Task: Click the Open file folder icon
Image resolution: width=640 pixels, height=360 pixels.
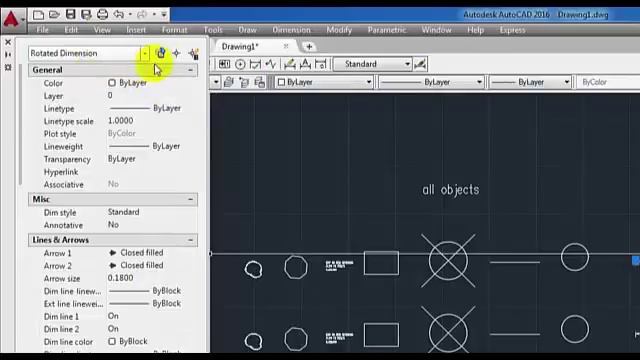Action: 54,15
